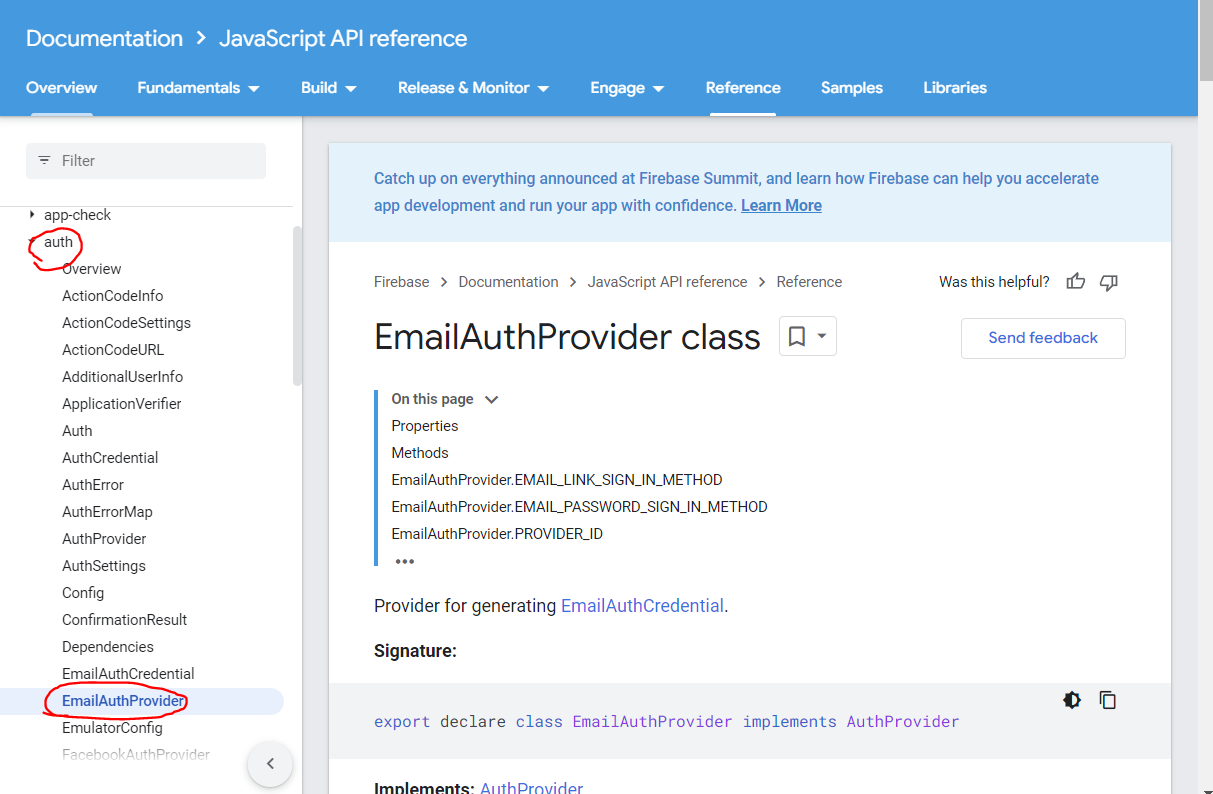Select the Reference tab
Image resolution: width=1213 pixels, height=794 pixels.
(x=743, y=88)
